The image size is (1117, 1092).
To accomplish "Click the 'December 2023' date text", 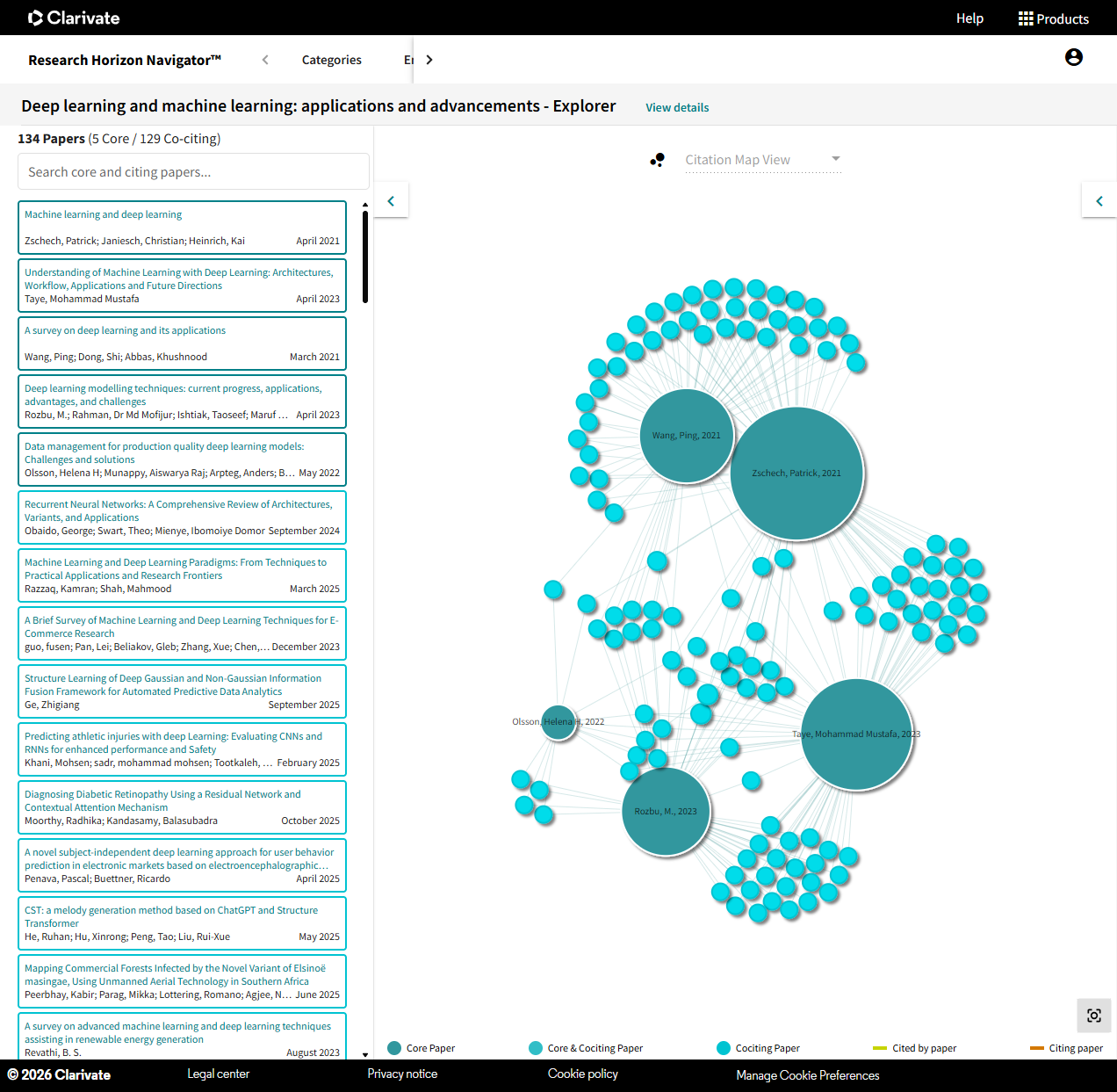I will (x=306, y=647).
